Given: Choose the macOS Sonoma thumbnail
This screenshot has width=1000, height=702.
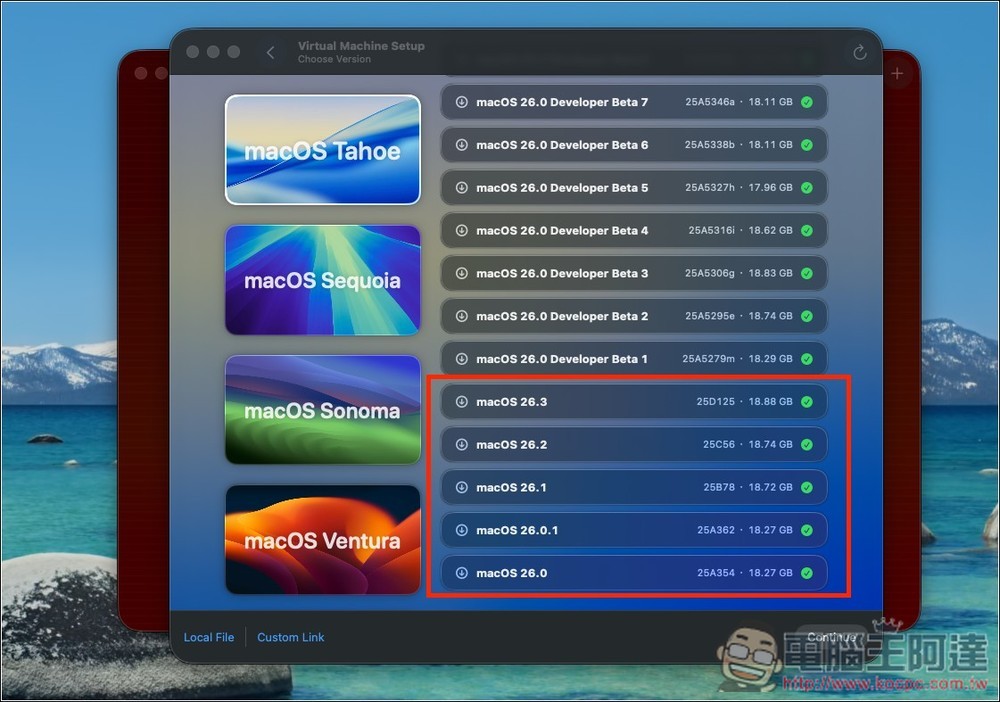Looking at the screenshot, I should [323, 410].
